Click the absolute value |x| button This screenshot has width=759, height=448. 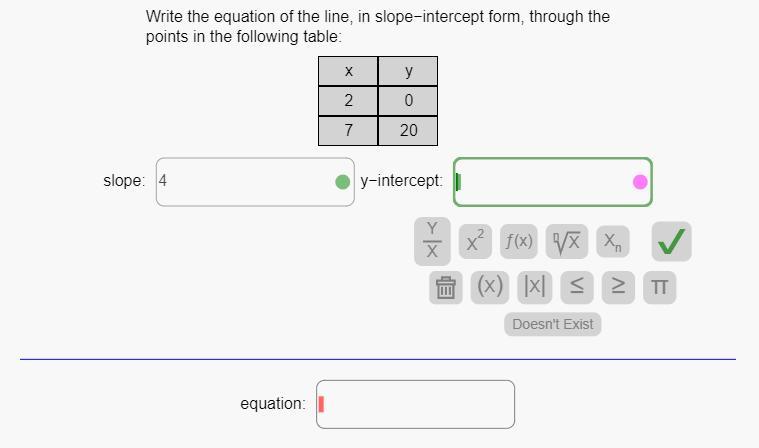534,287
